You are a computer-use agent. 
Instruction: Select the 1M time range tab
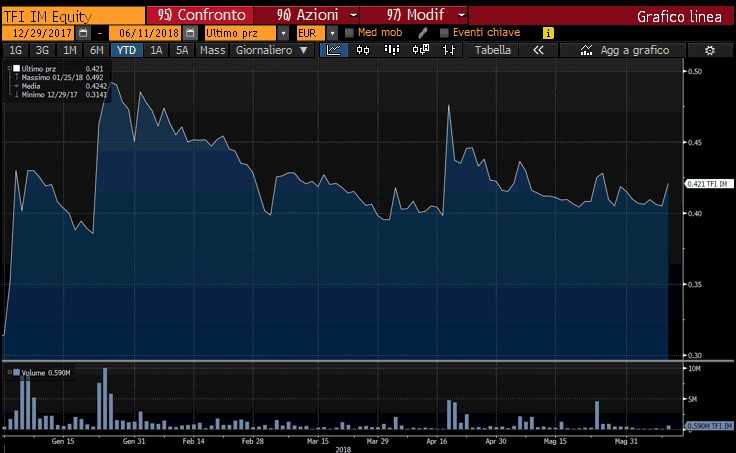(x=69, y=50)
